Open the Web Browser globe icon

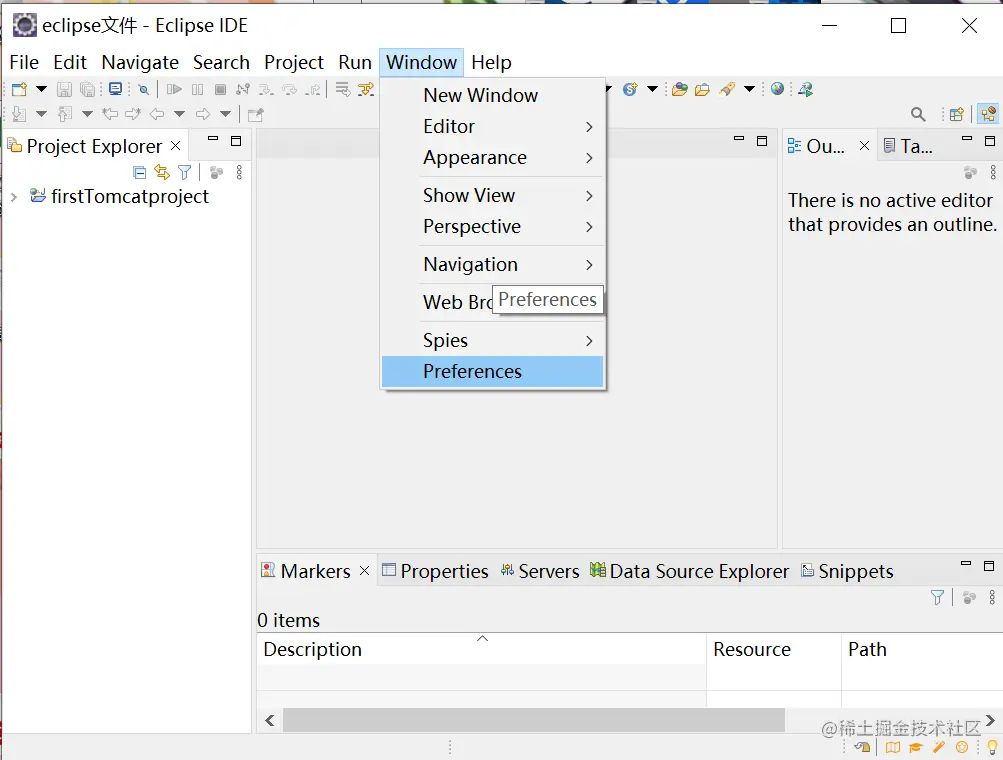click(x=777, y=89)
